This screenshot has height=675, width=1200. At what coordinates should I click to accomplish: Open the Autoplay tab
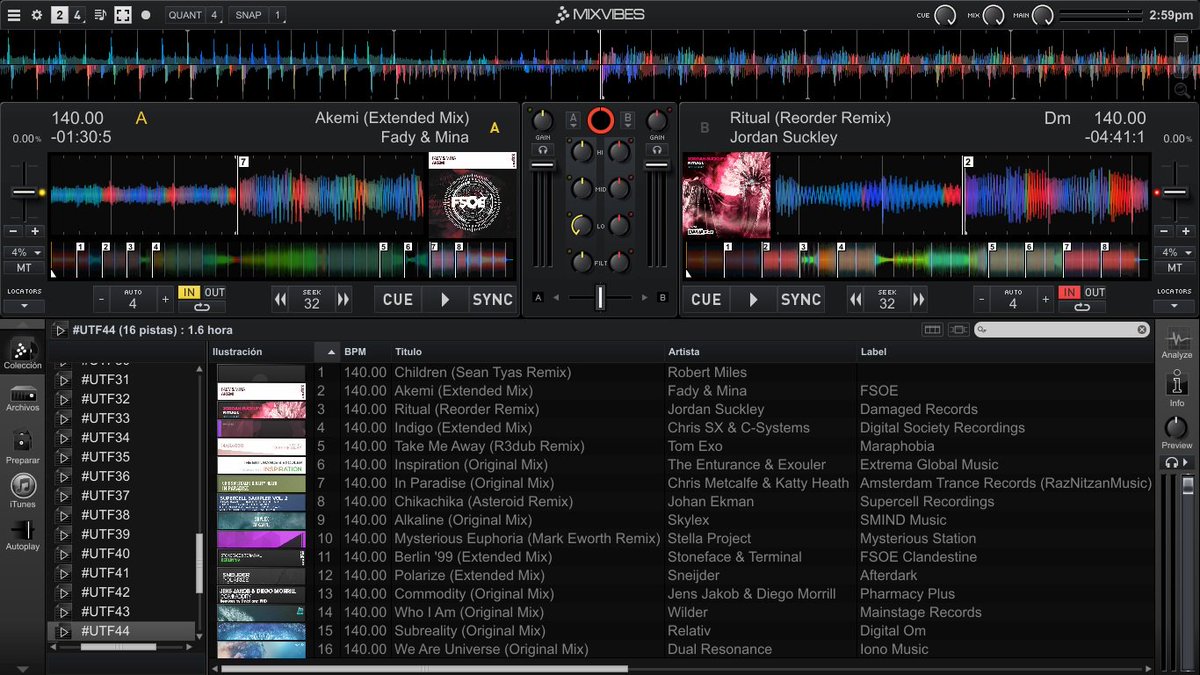click(23, 536)
